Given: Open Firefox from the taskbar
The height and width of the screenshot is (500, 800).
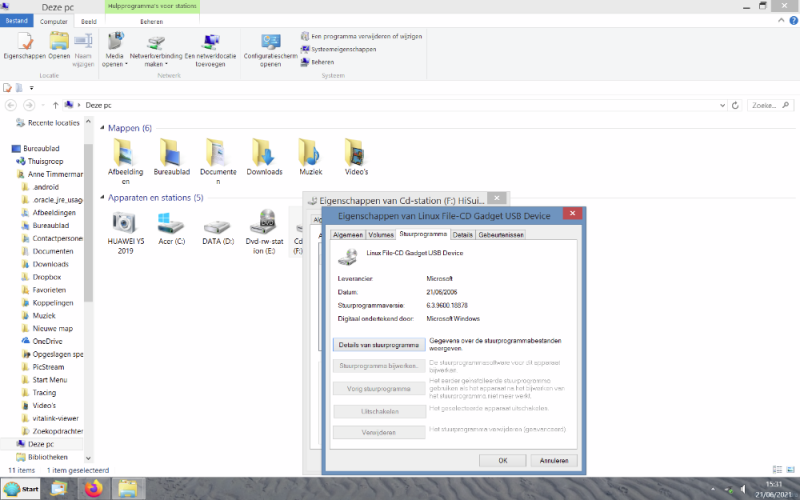Looking at the screenshot, I should [93, 489].
